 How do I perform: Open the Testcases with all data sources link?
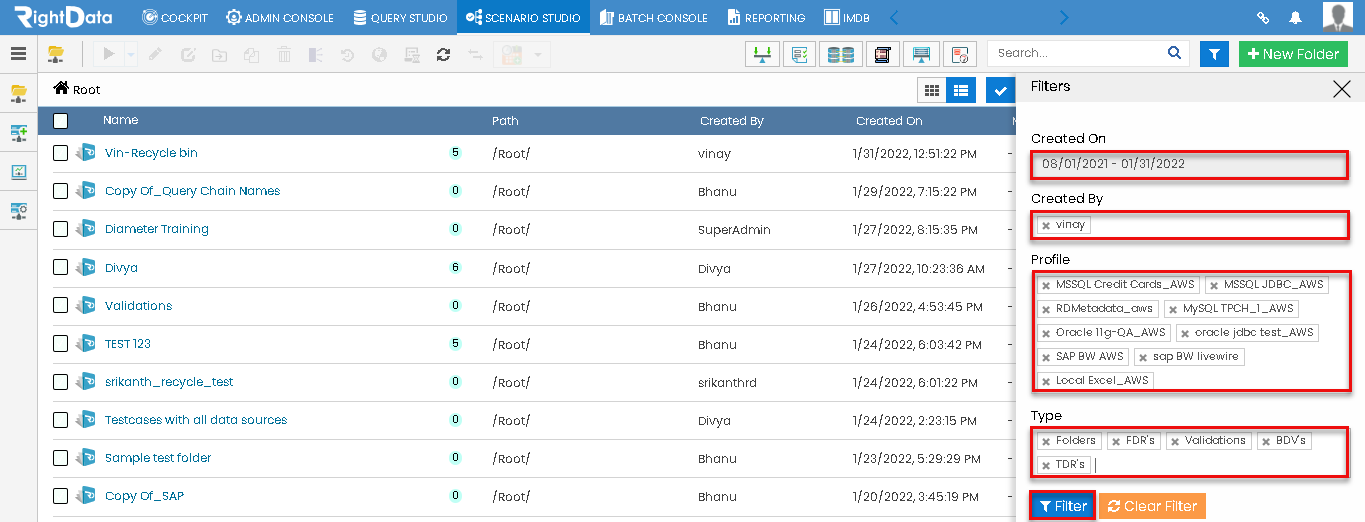click(x=196, y=420)
